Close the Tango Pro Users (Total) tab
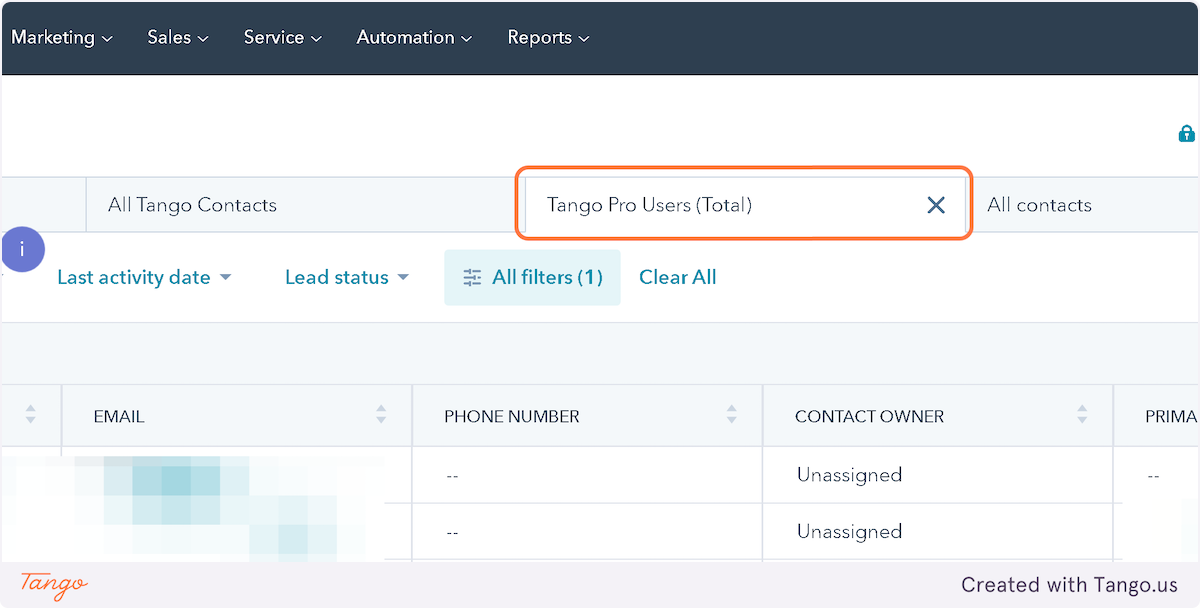 point(936,205)
